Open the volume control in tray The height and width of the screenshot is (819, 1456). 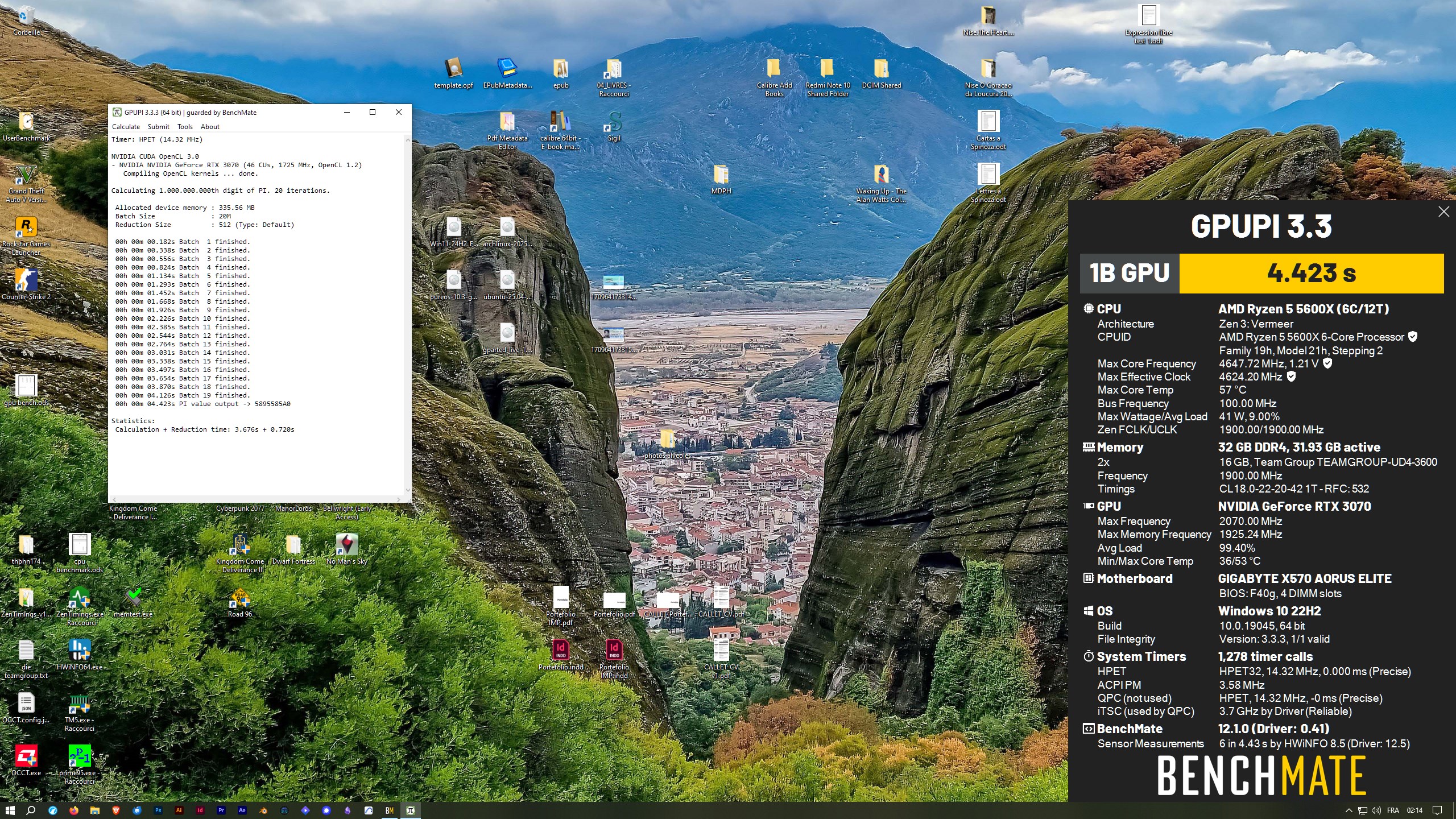point(1376,810)
